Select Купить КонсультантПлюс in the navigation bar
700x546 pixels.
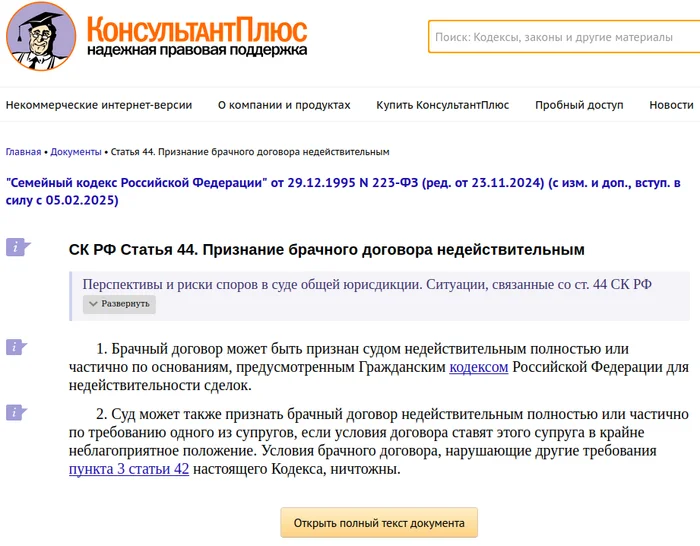click(x=442, y=105)
